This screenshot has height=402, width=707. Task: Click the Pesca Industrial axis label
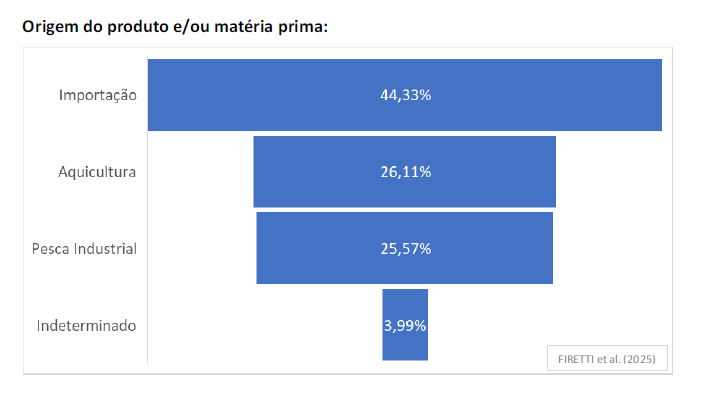click(84, 248)
